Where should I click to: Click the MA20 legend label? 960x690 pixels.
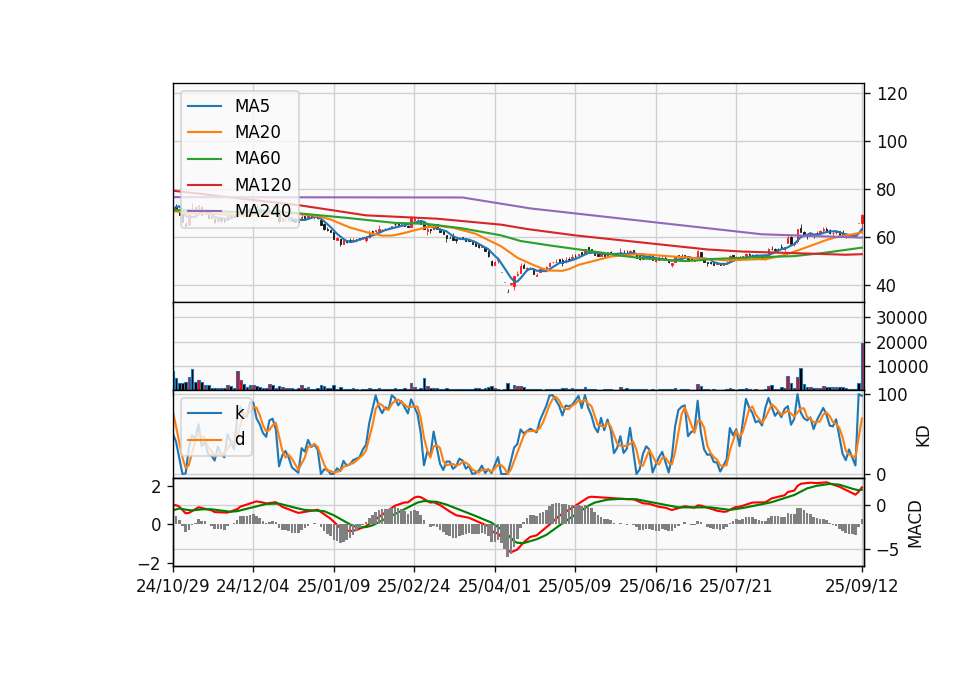pos(257,132)
